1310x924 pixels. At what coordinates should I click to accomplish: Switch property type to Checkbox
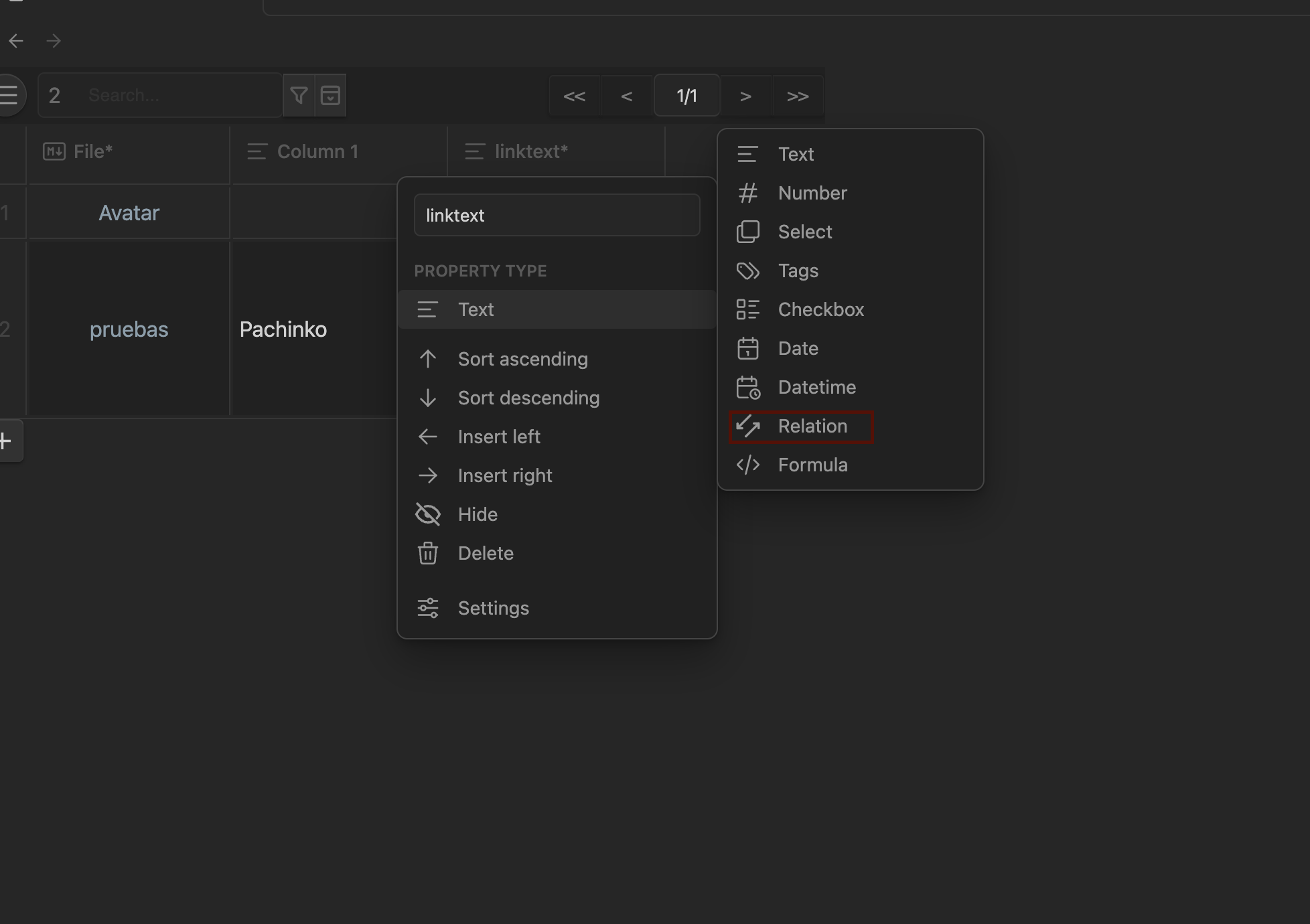(820, 309)
